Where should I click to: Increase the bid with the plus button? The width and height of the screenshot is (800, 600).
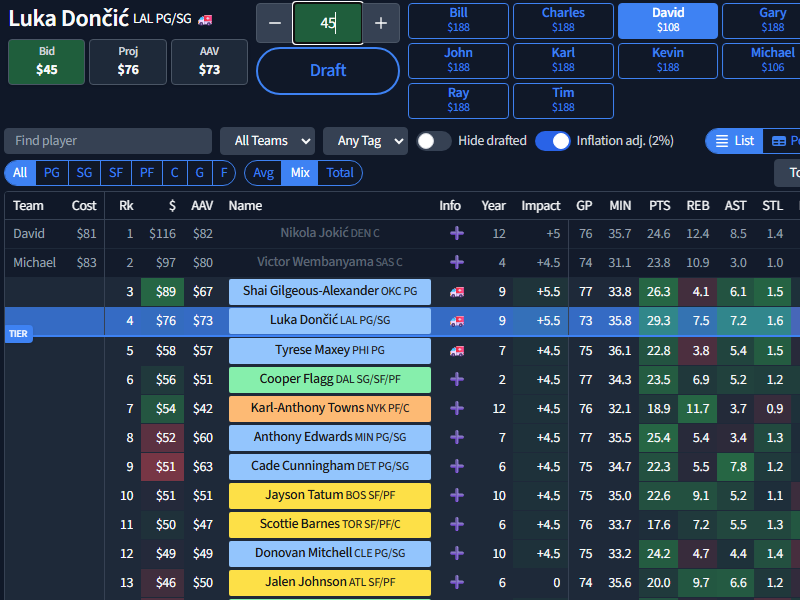(x=381, y=23)
